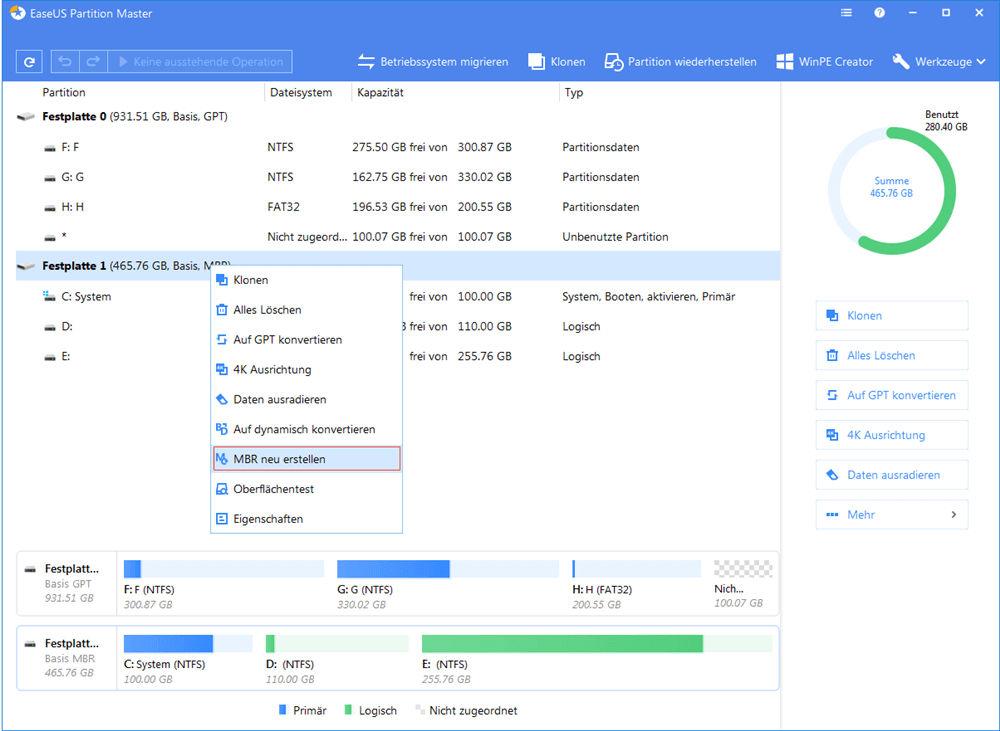Expand the Mehr option in right panel
This screenshot has height=731, width=1000.
click(892, 515)
